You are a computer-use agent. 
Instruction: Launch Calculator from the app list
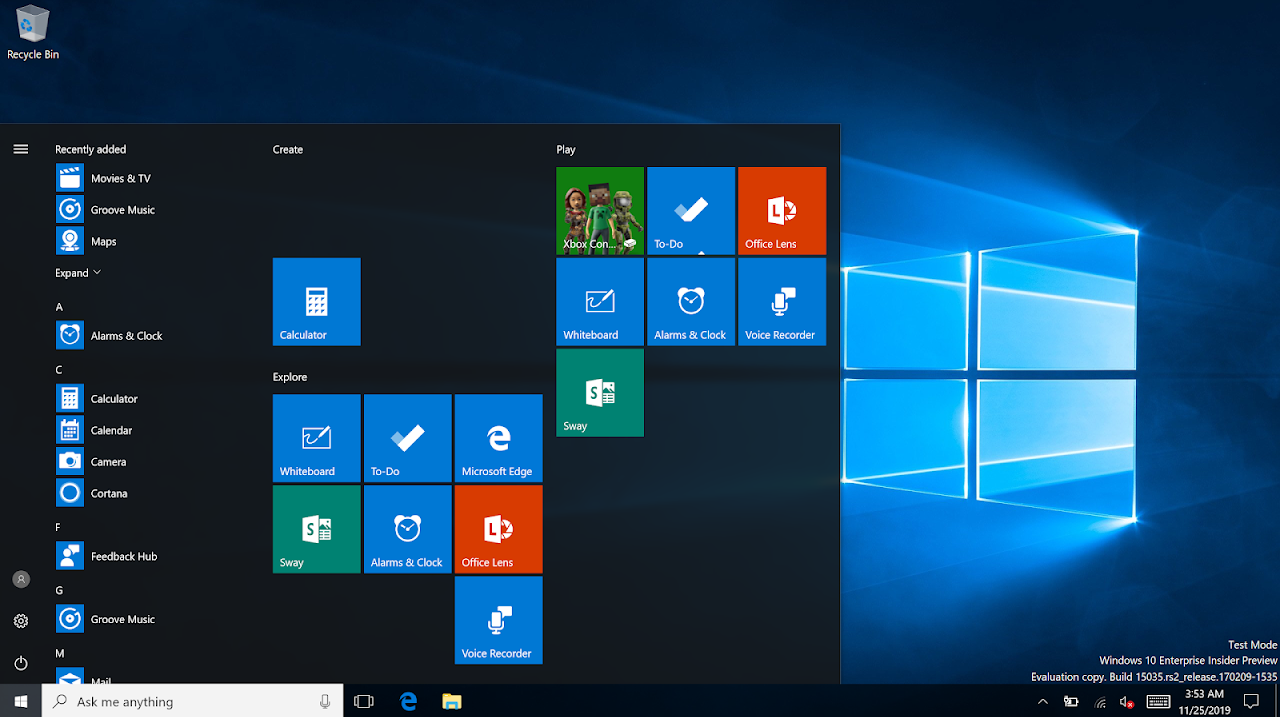[x=146, y=398]
